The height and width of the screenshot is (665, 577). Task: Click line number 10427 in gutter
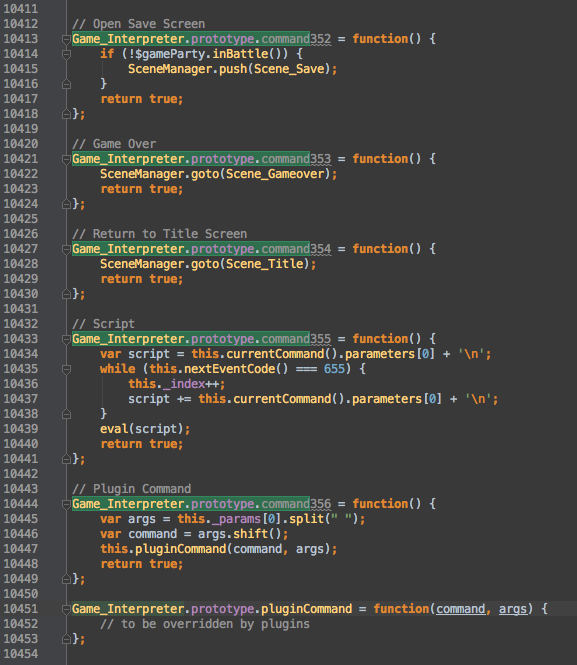21,249
